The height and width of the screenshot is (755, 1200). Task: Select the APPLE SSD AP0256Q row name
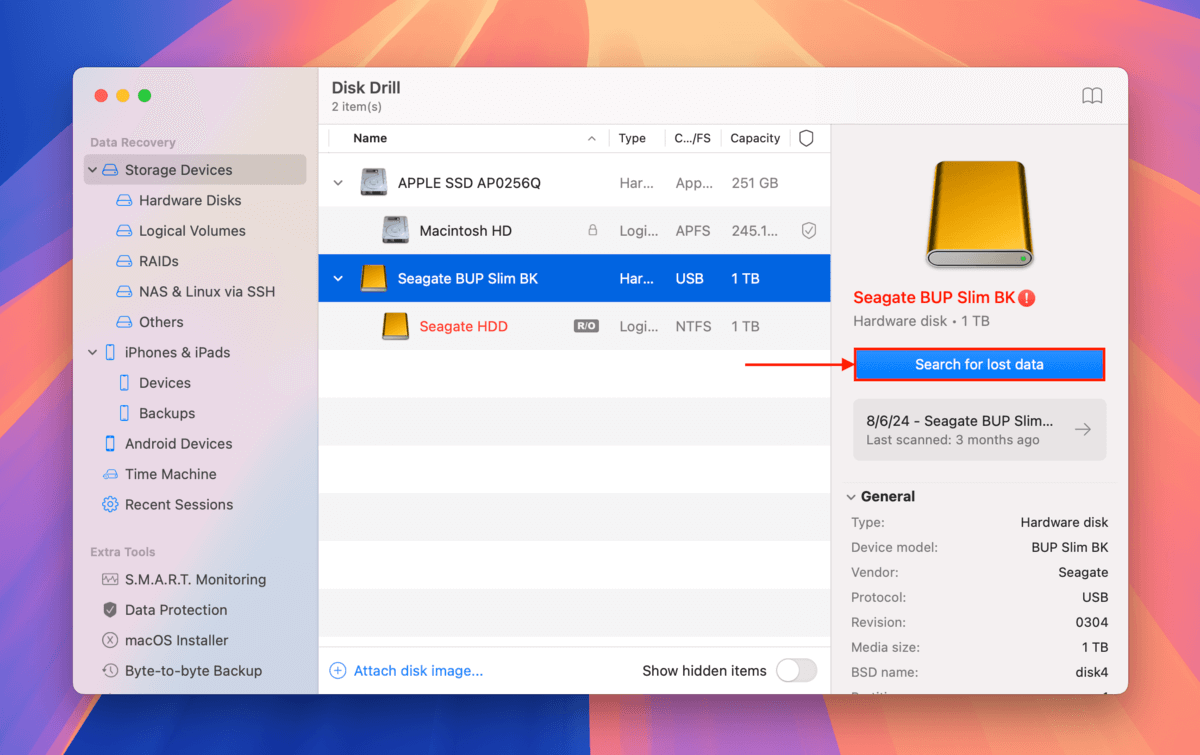pos(469,183)
